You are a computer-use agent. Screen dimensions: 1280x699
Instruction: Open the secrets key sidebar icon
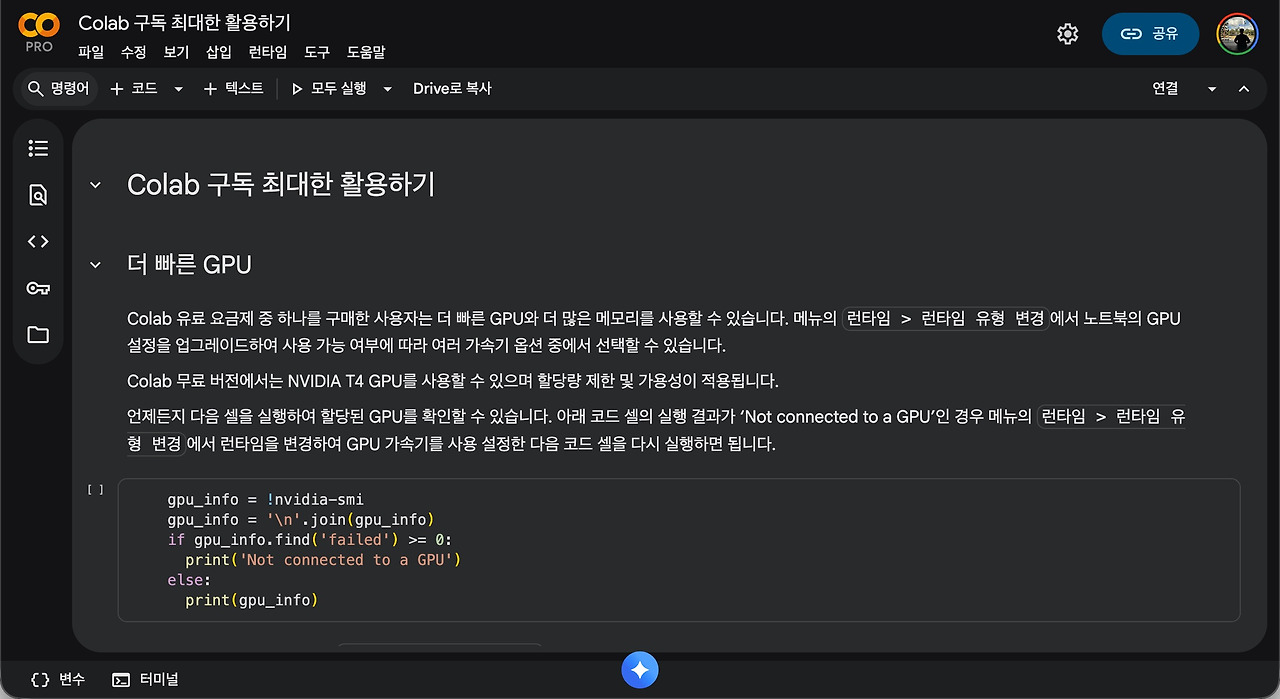point(38,288)
